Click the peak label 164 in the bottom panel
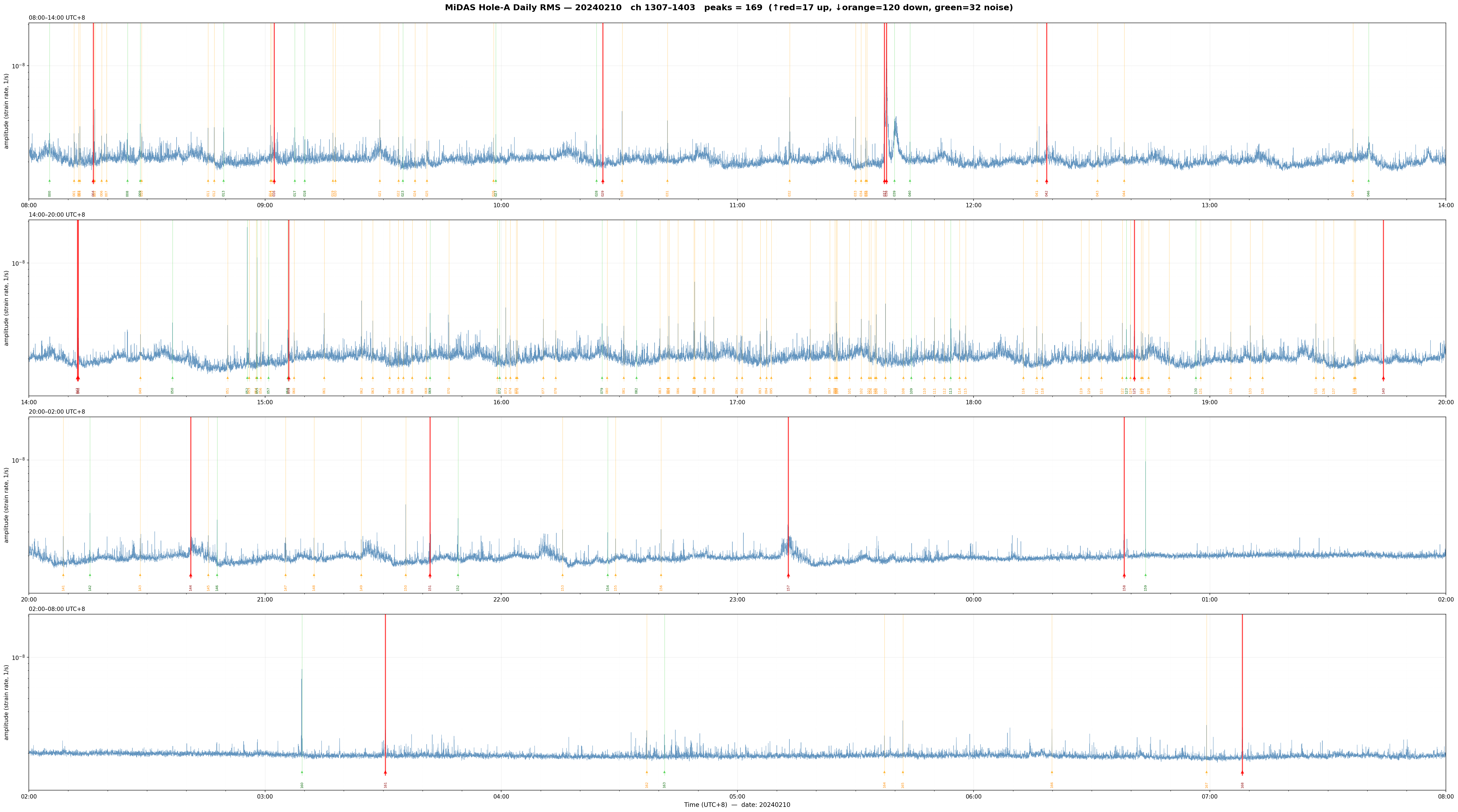The width and height of the screenshot is (1458, 812). (884, 785)
